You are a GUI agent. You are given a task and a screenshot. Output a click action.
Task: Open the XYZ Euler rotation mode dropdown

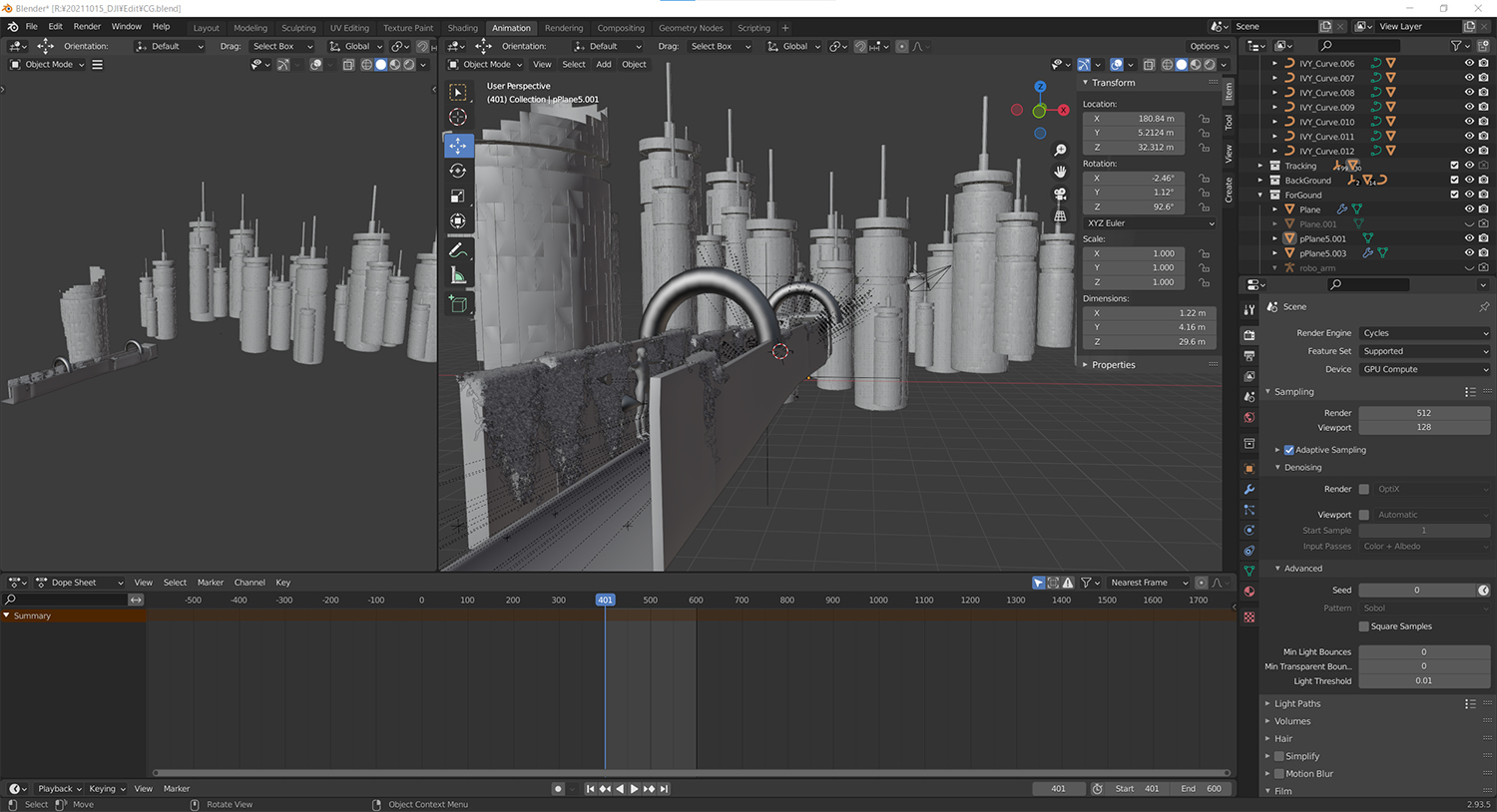point(1150,223)
